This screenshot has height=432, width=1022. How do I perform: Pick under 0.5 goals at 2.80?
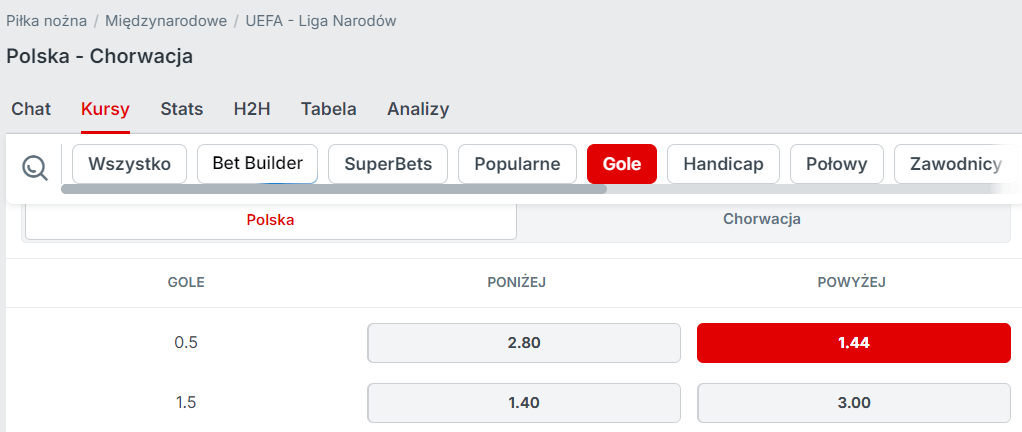523,342
